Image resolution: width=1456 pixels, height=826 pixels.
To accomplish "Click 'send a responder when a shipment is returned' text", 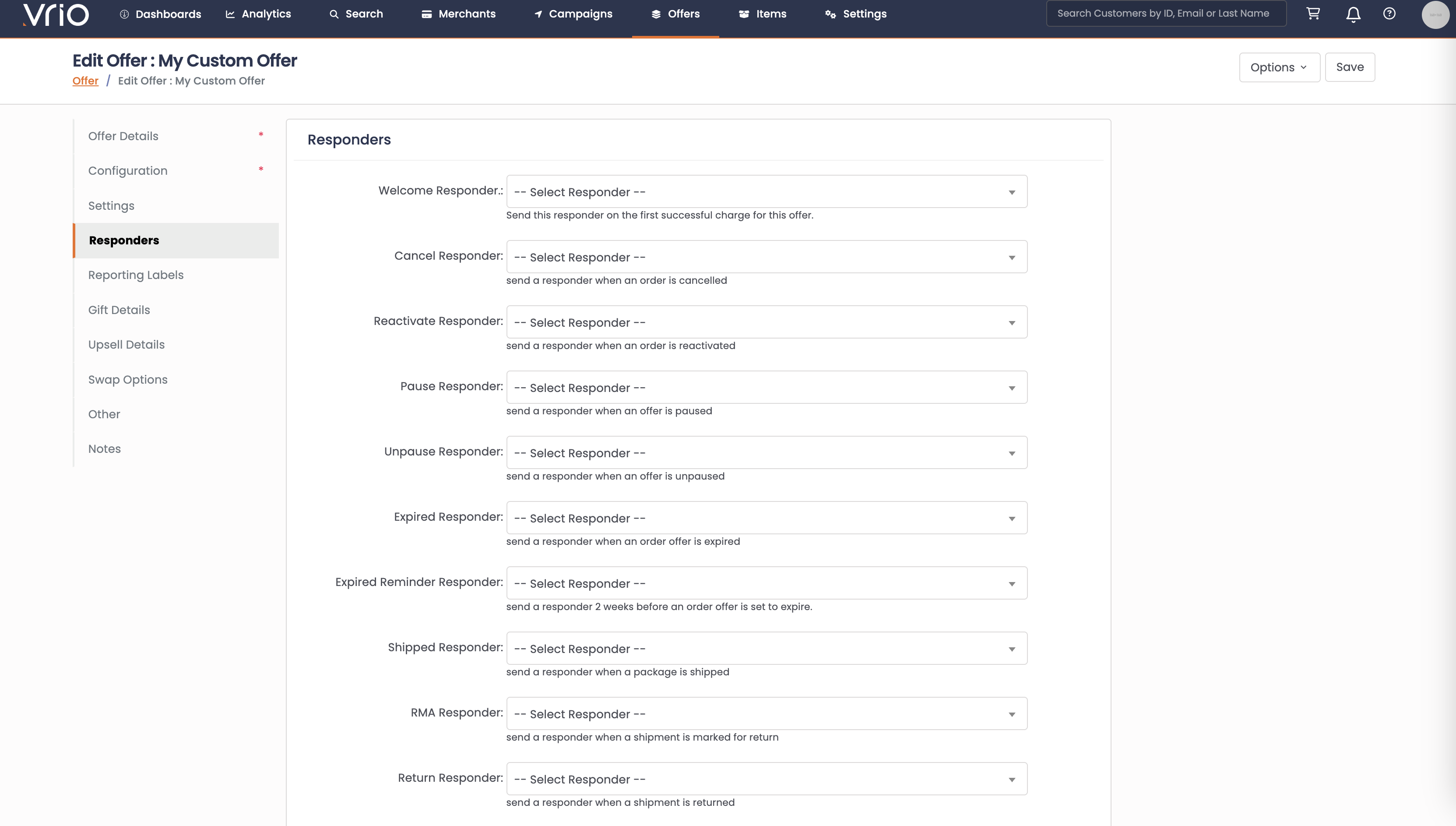I will [620, 802].
